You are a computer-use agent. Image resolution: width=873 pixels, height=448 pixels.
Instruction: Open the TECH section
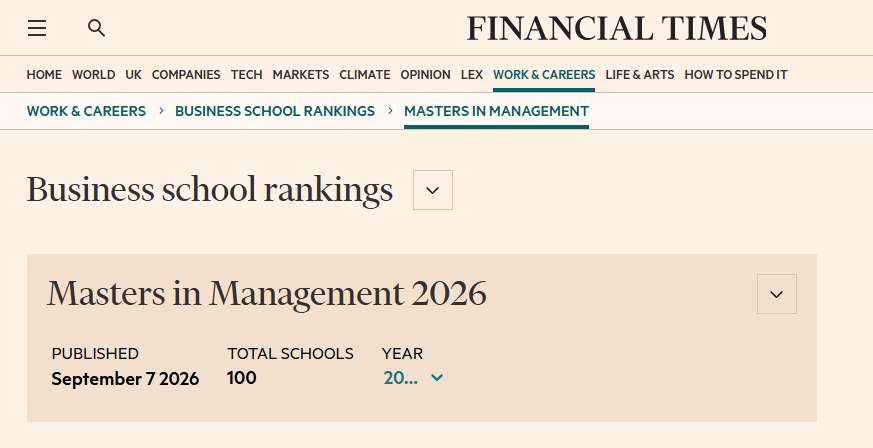coord(247,75)
